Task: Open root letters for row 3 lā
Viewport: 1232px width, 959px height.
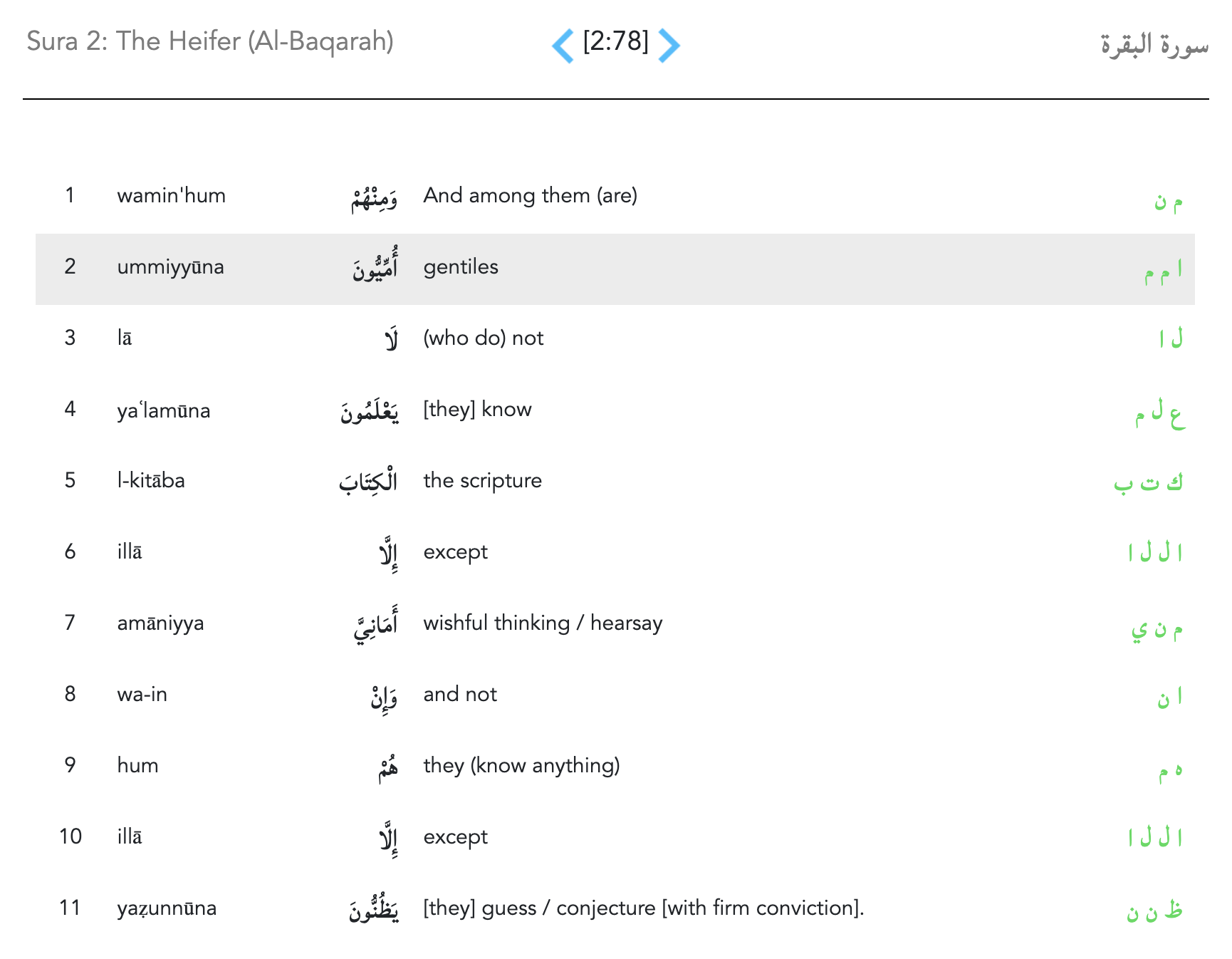Action: pyautogui.click(x=1170, y=338)
